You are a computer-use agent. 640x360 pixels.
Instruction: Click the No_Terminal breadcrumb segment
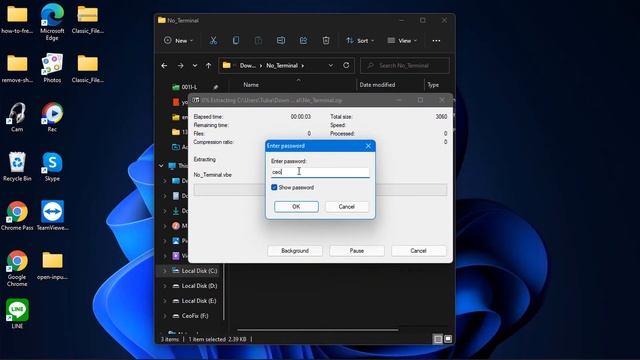282,65
